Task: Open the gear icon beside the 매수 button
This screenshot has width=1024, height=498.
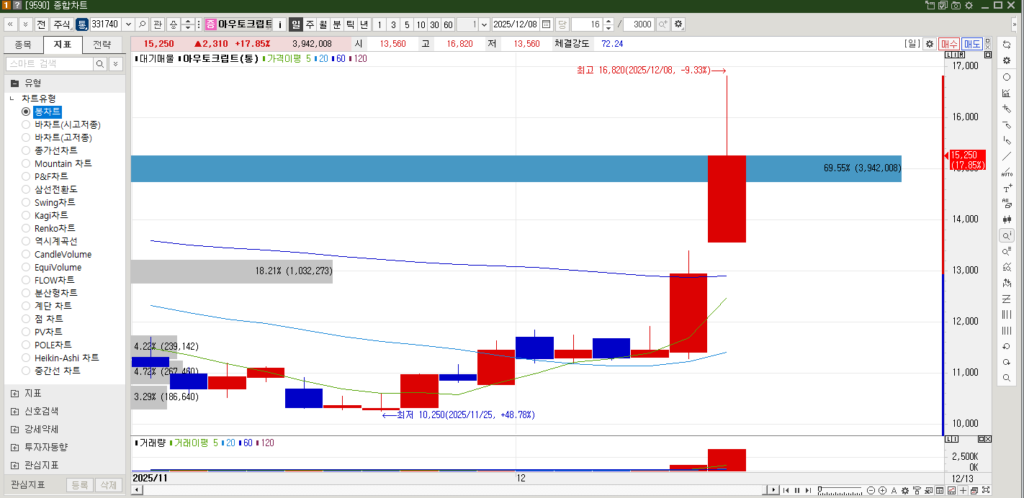Action: 929,44
